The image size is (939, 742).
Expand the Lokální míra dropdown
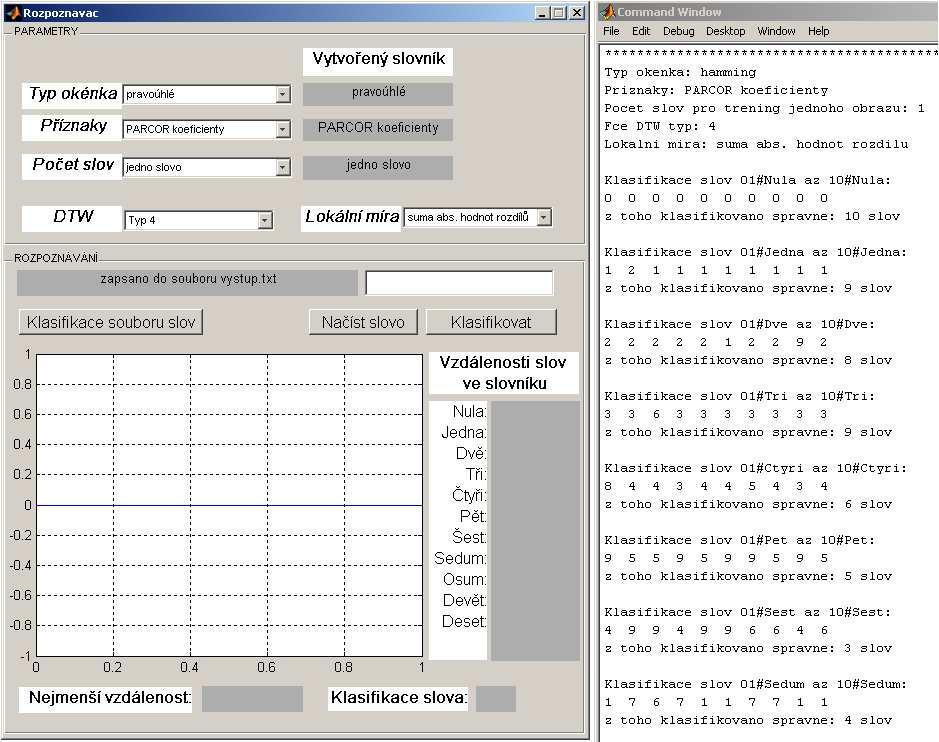[x=478, y=217]
